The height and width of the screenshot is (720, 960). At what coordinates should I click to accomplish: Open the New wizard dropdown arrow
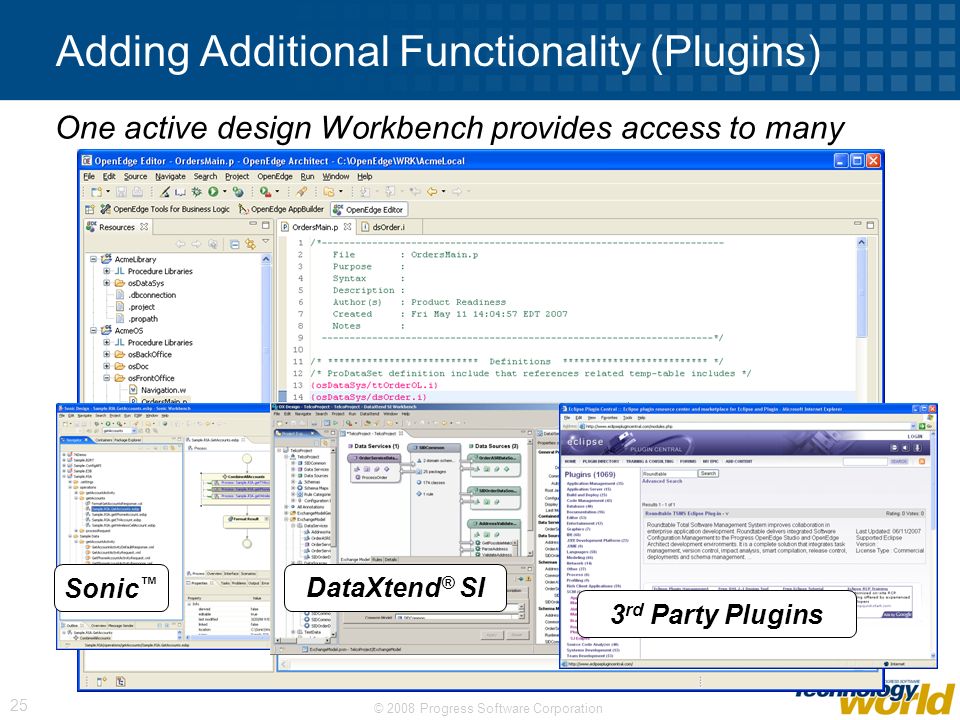pyautogui.click(x=108, y=192)
